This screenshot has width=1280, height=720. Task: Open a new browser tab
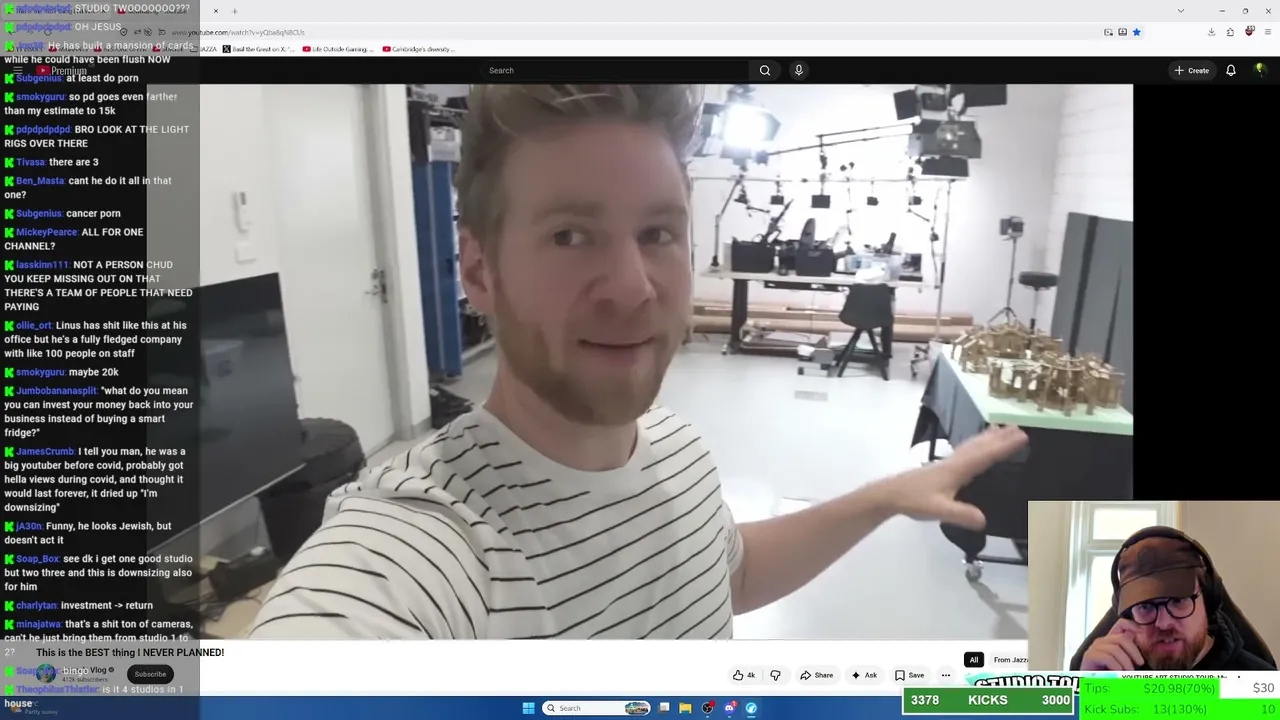pos(235,11)
